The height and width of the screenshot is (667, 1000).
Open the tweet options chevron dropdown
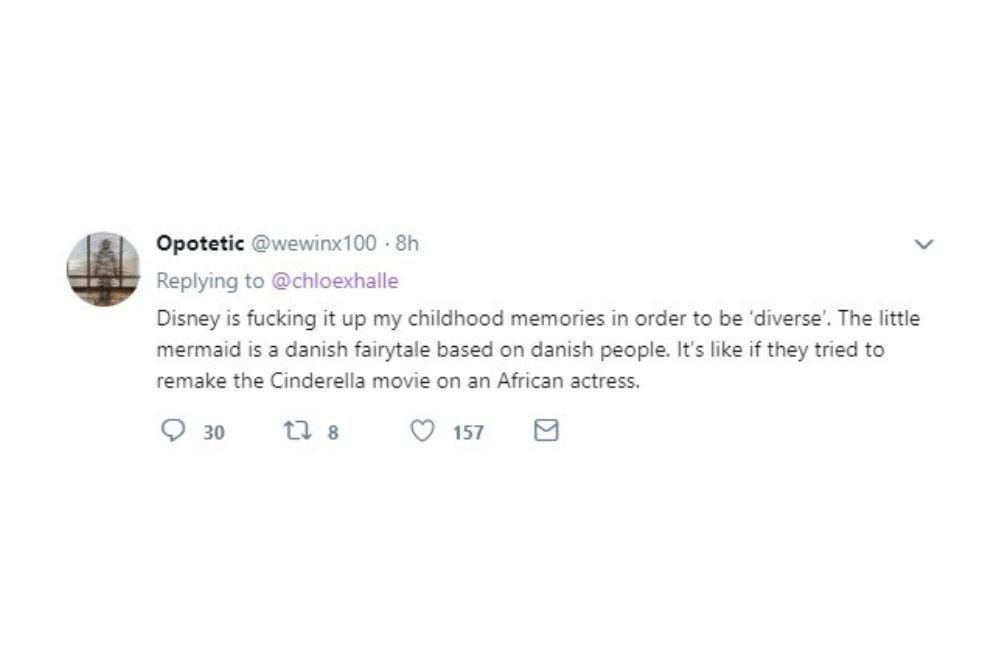pyautogui.click(x=924, y=244)
